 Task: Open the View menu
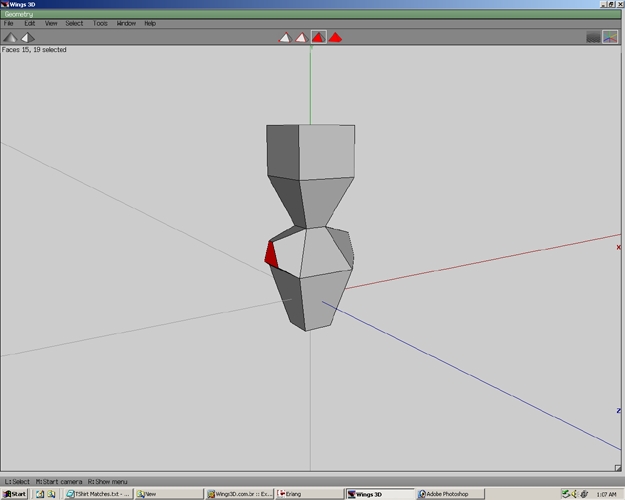[51, 24]
